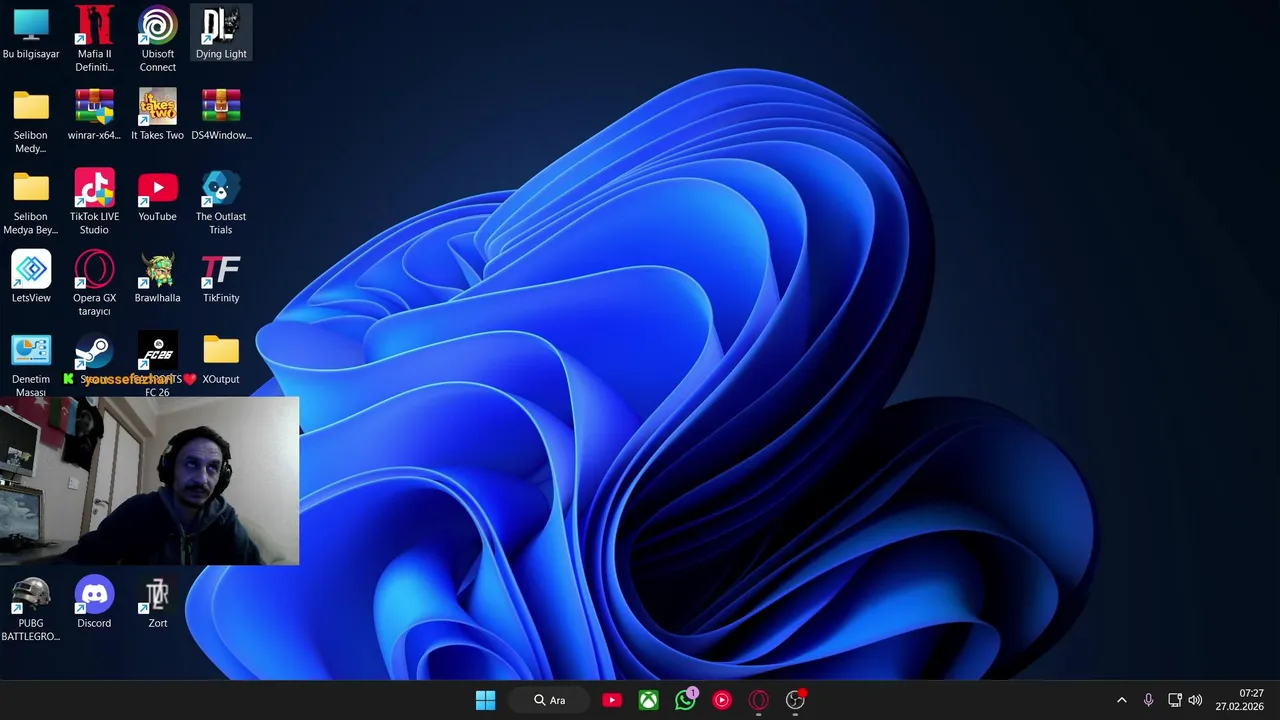Image resolution: width=1280 pixels, height=720 pixels.
Task: Select the Selibon Medy... folder in second row
Action: 31,121
